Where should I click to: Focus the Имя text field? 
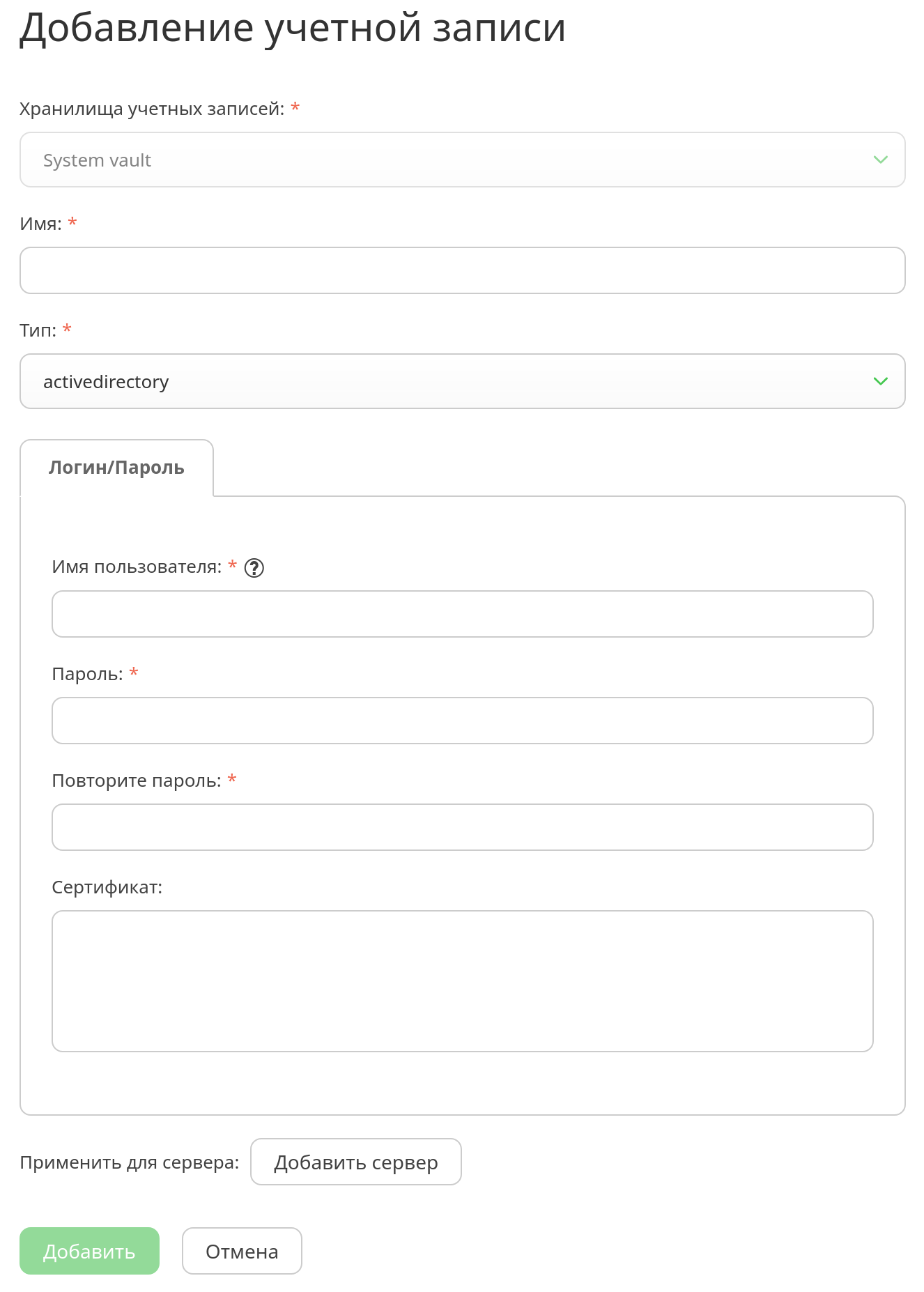pyautogui.click(x=462, y=270)
